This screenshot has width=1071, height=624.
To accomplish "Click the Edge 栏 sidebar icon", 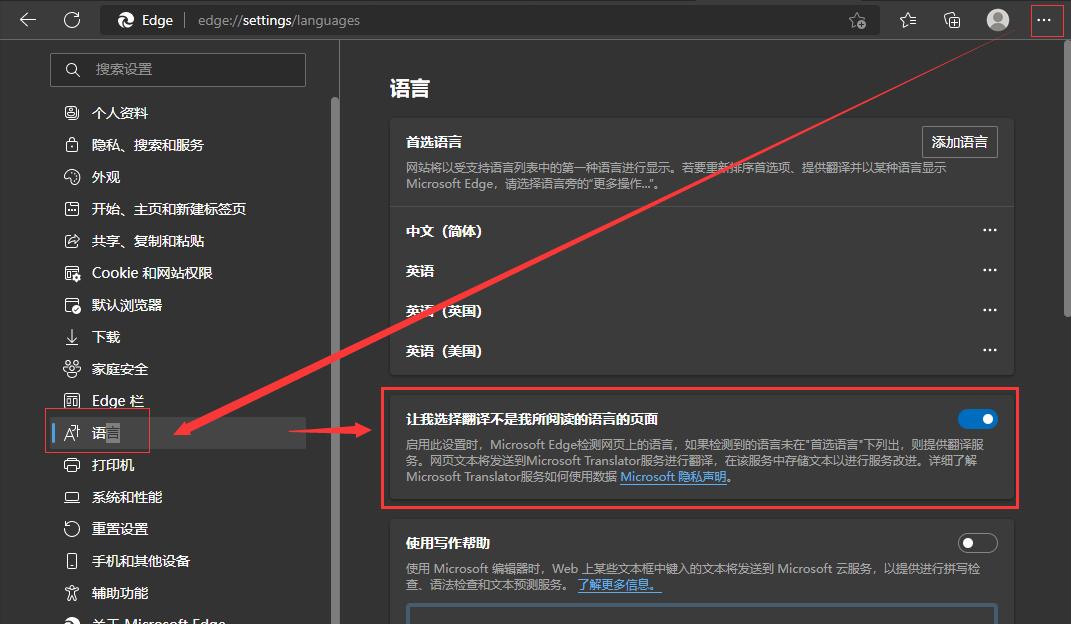I will (72, 401).
